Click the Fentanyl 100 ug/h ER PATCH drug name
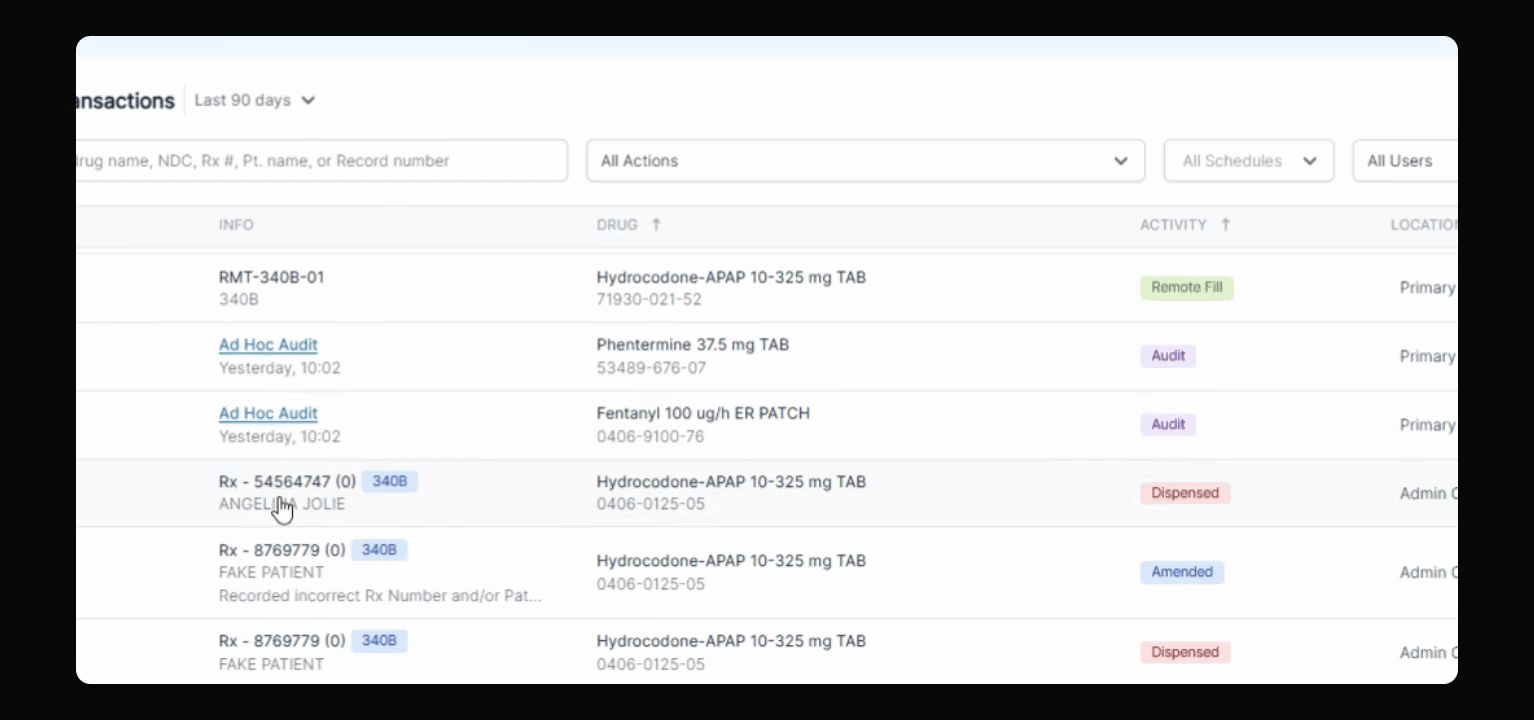The height and width of the screenshot is (720, 1534). pyautogui.click(x=703, y=413)
